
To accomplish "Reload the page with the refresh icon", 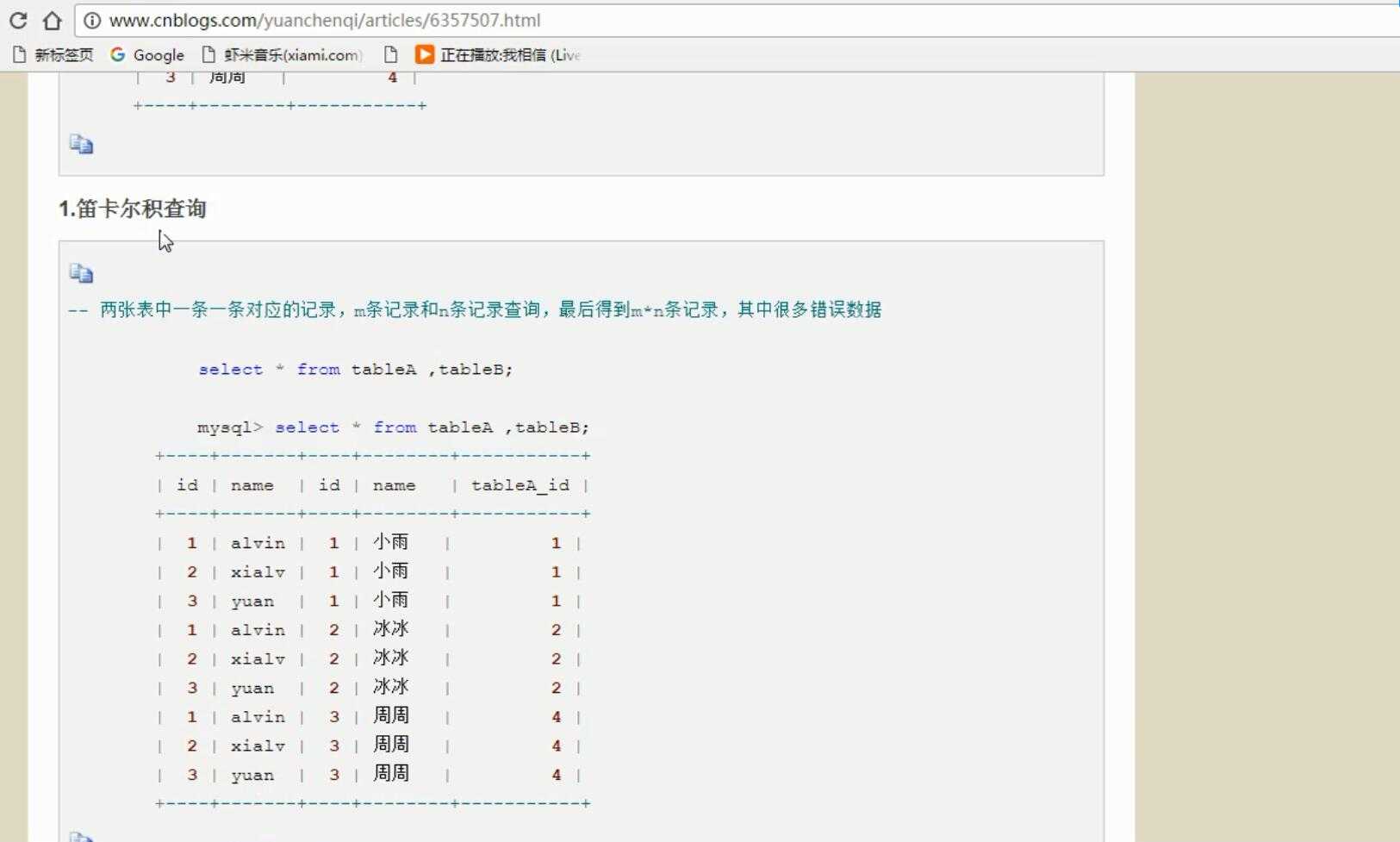I will click(x=18, y=20).
